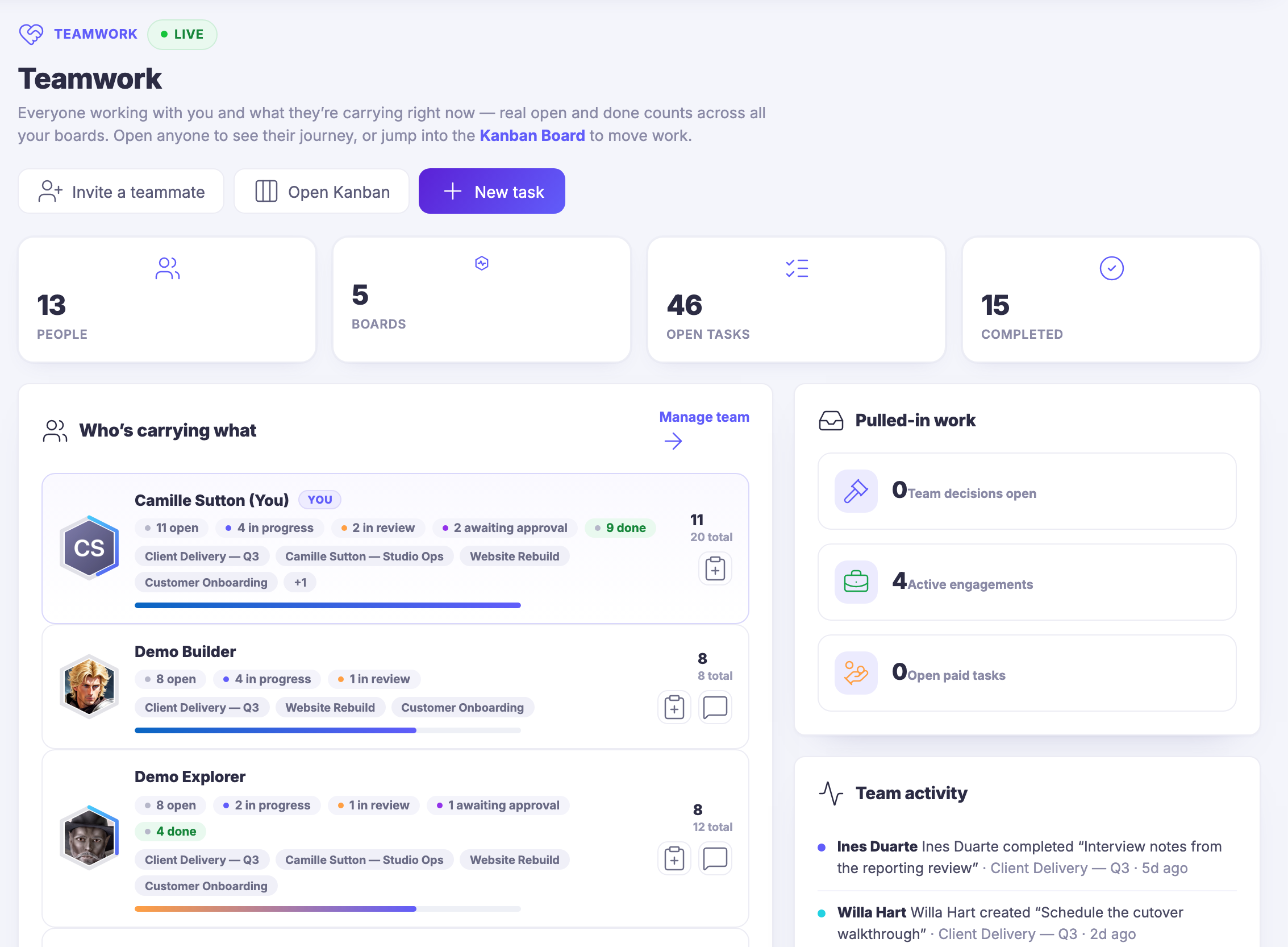Click Camille Sutton's CS hexagon avatar
This screenshot has width=1288, height=947.
(x=89, y=548)
